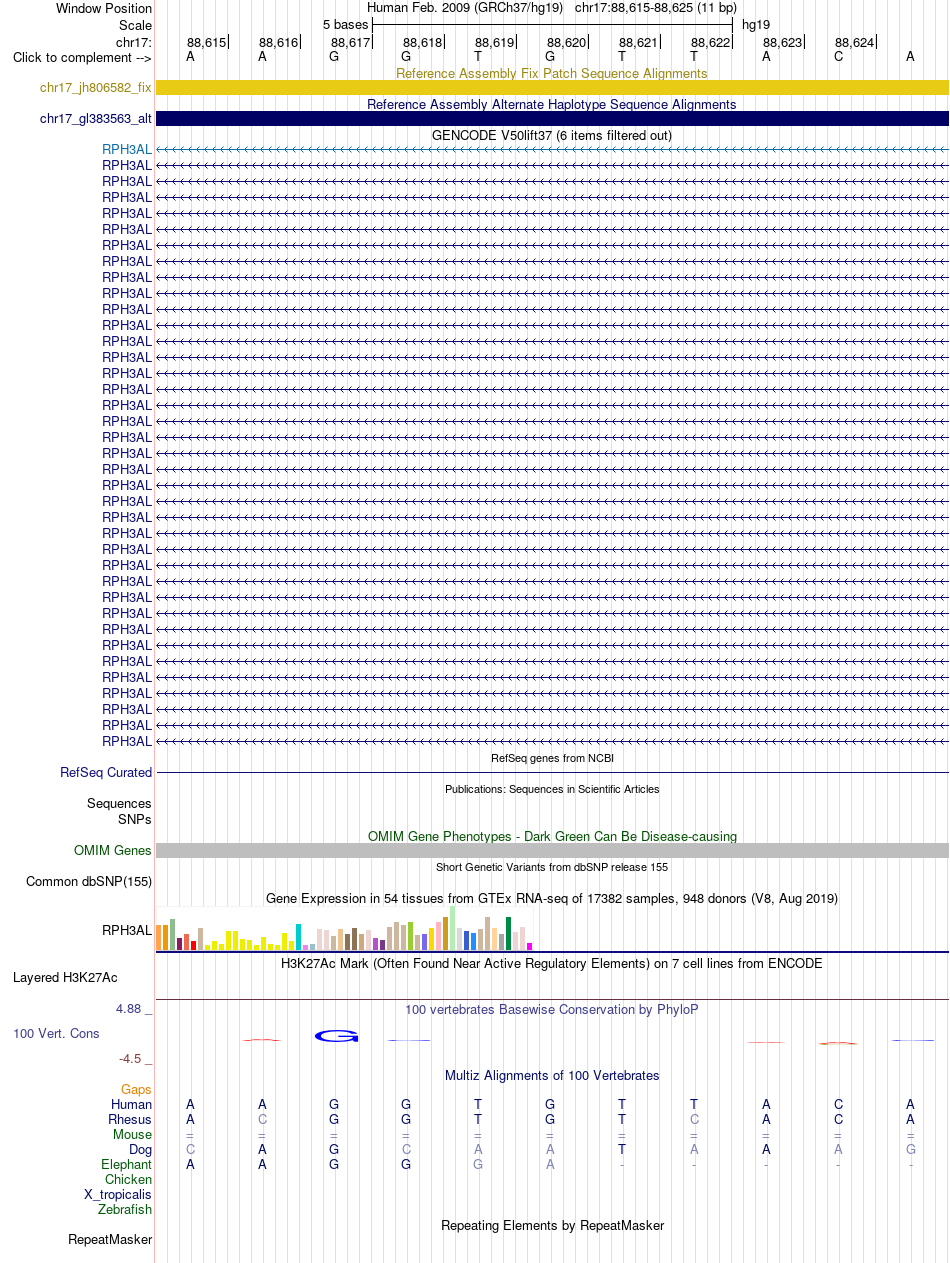
Task: Open the OMIM Genes track label
Action: point(113,851)
